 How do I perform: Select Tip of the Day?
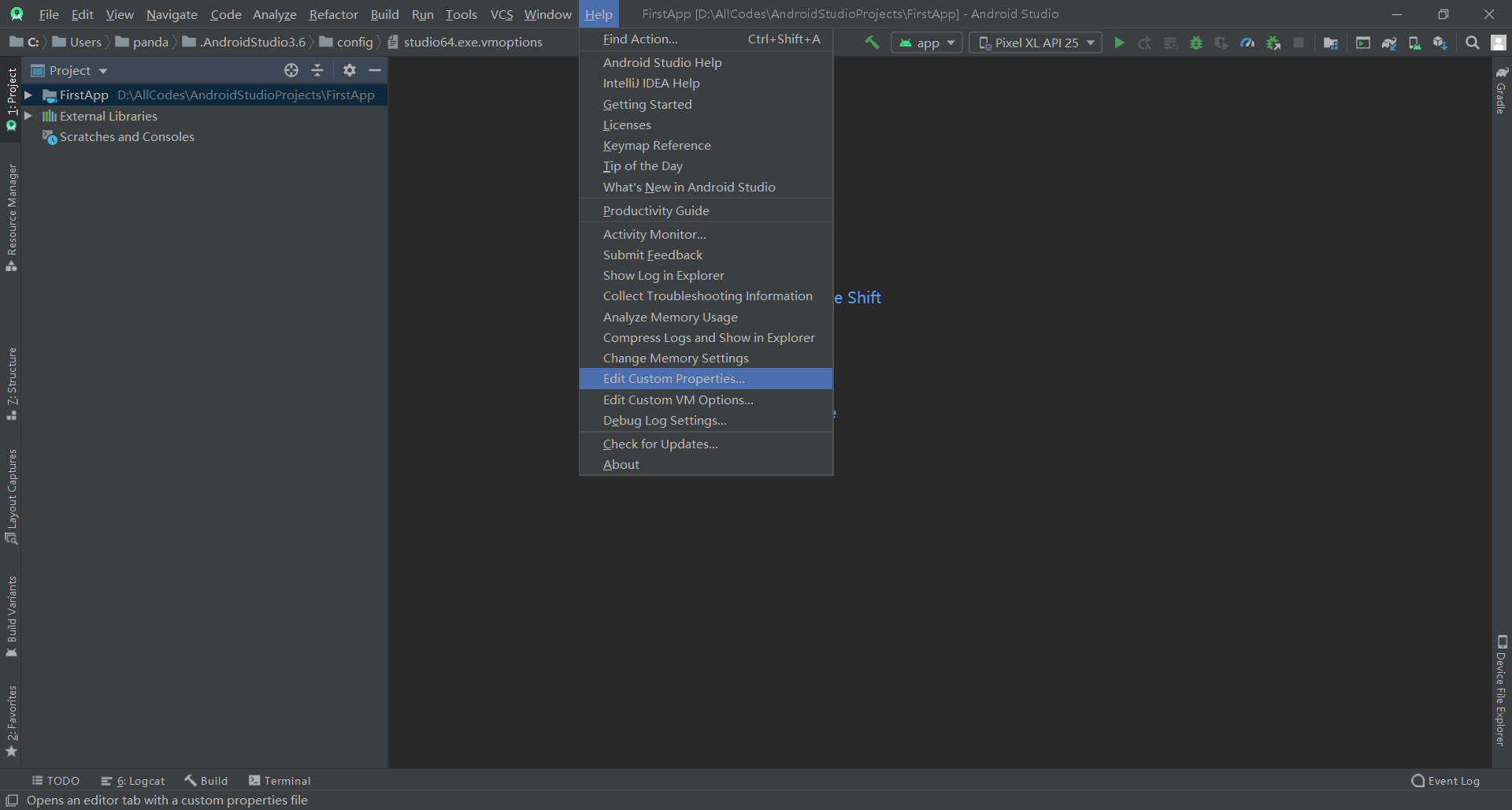coord(706,165)
